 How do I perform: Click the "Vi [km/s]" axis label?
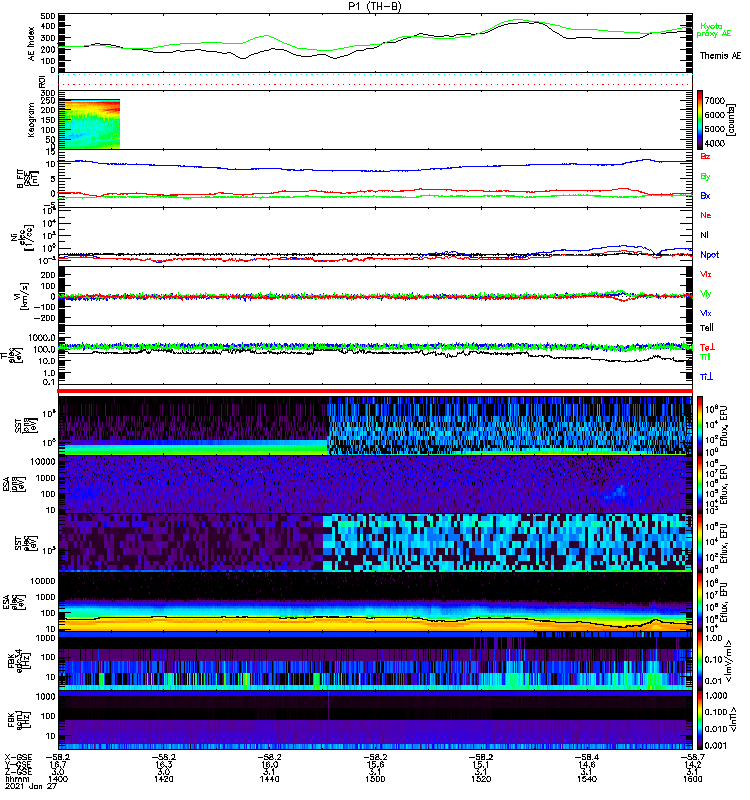tap(23, 296)
